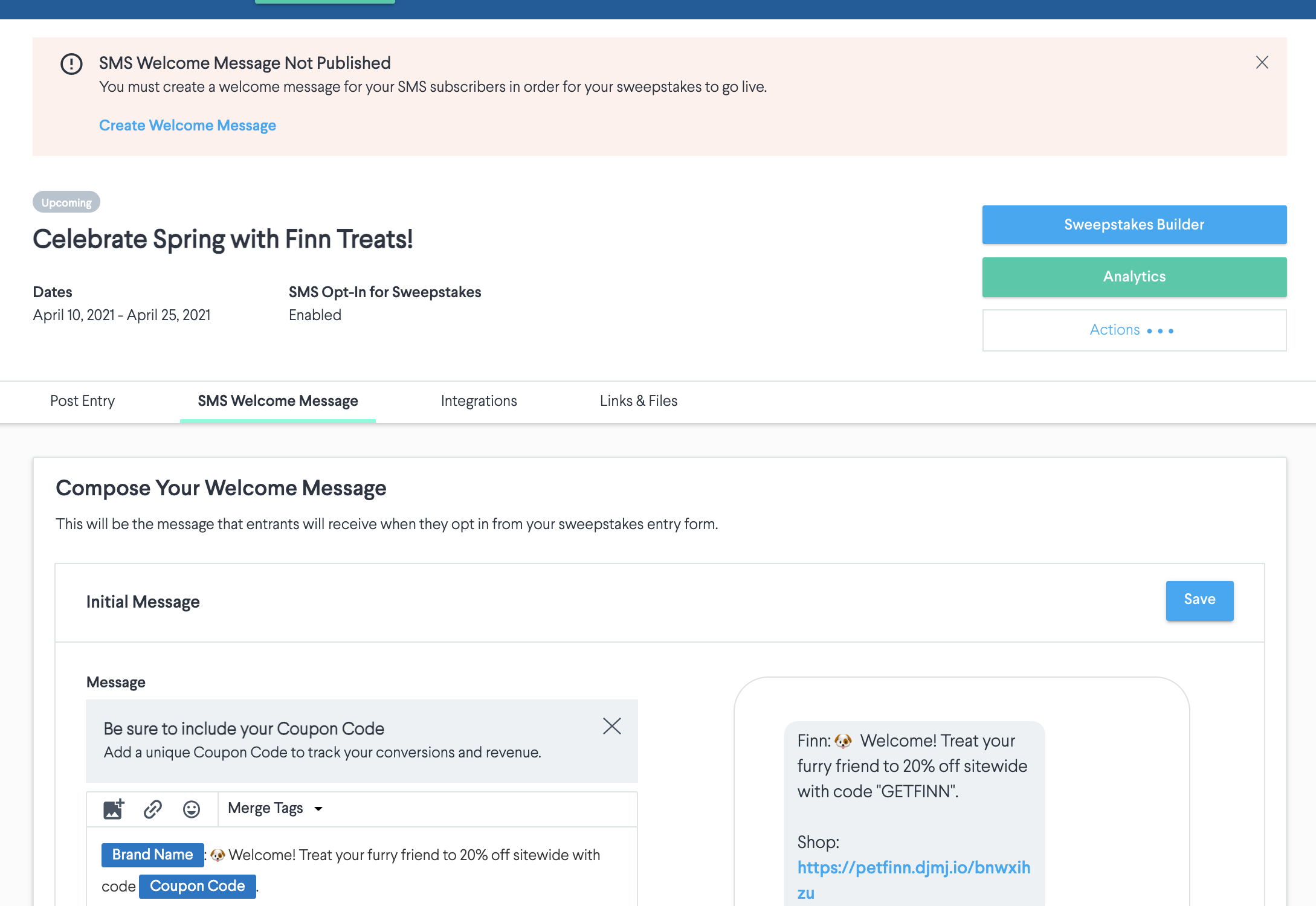Click the Upcoming status badge
Image resolution: width=1316 pixels, height=906 pixels.
(66, 202)
